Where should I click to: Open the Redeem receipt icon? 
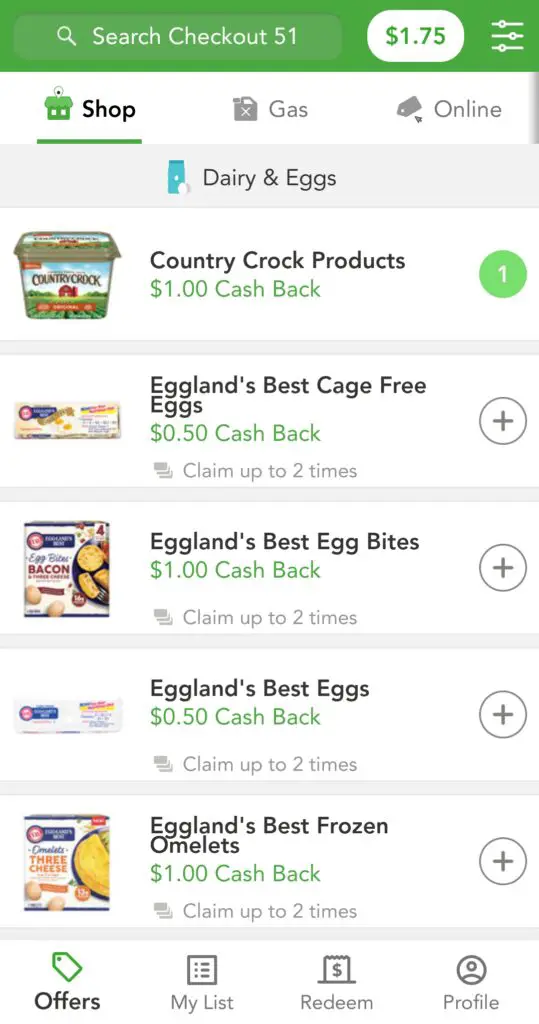tap(336, 970)
